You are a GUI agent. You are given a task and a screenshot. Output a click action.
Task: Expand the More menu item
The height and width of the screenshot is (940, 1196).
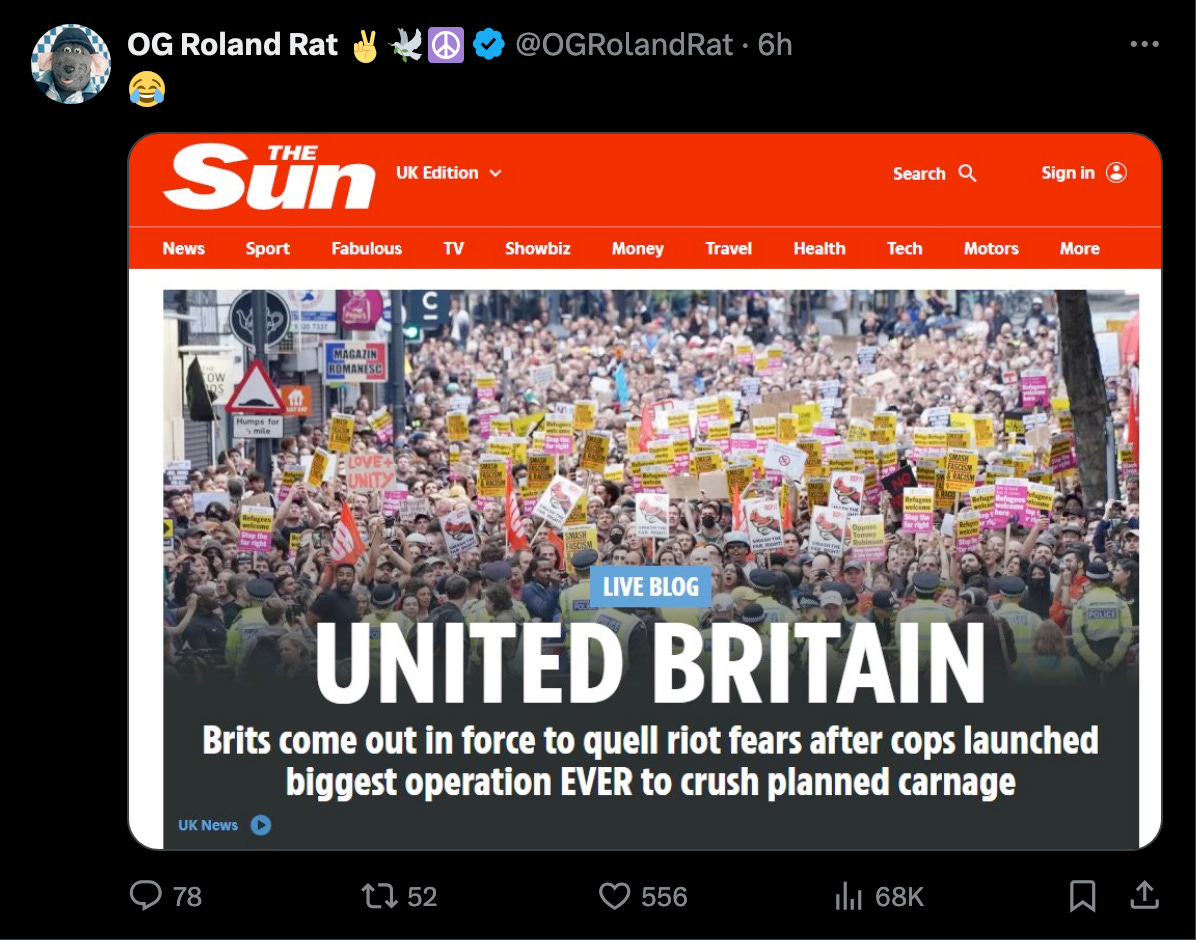point(1079,249)
